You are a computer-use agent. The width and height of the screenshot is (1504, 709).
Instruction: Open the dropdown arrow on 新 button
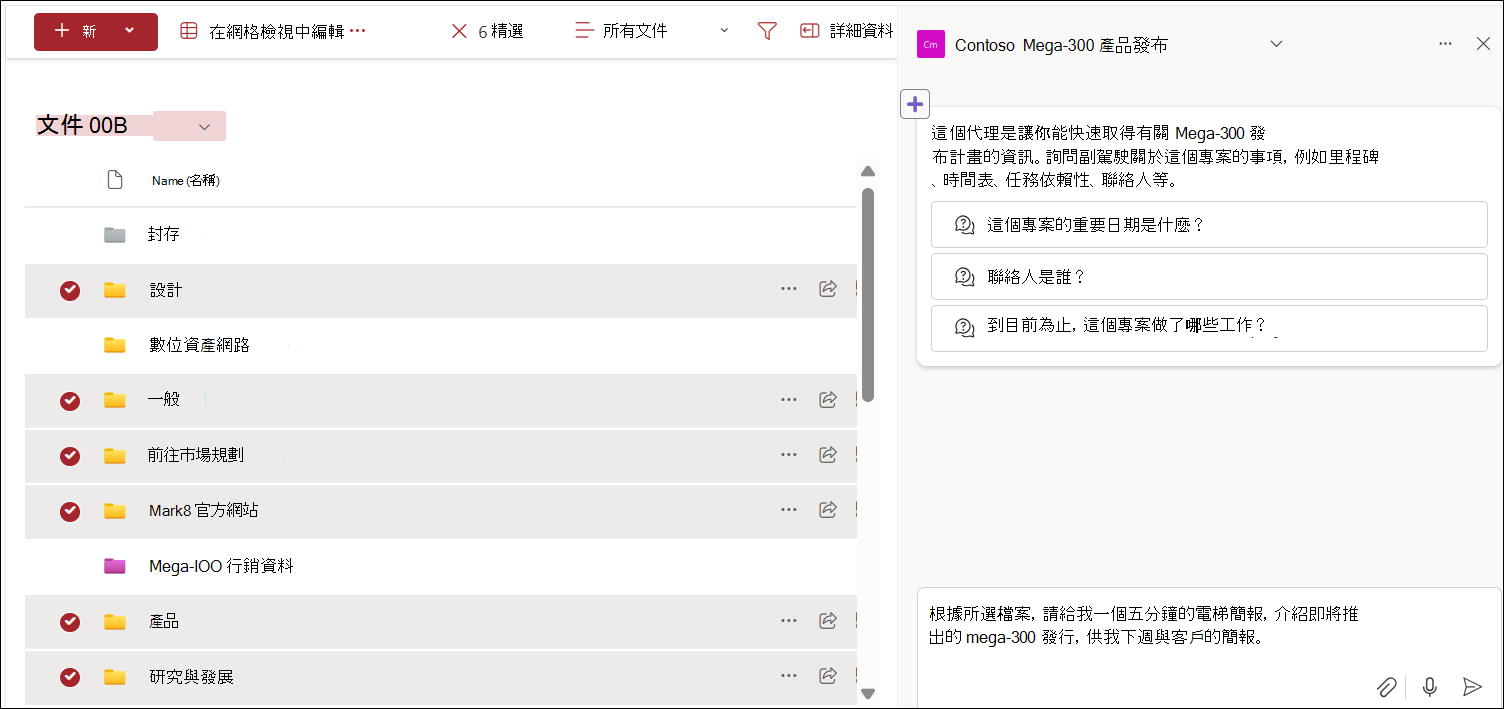[x=130, y=31]
